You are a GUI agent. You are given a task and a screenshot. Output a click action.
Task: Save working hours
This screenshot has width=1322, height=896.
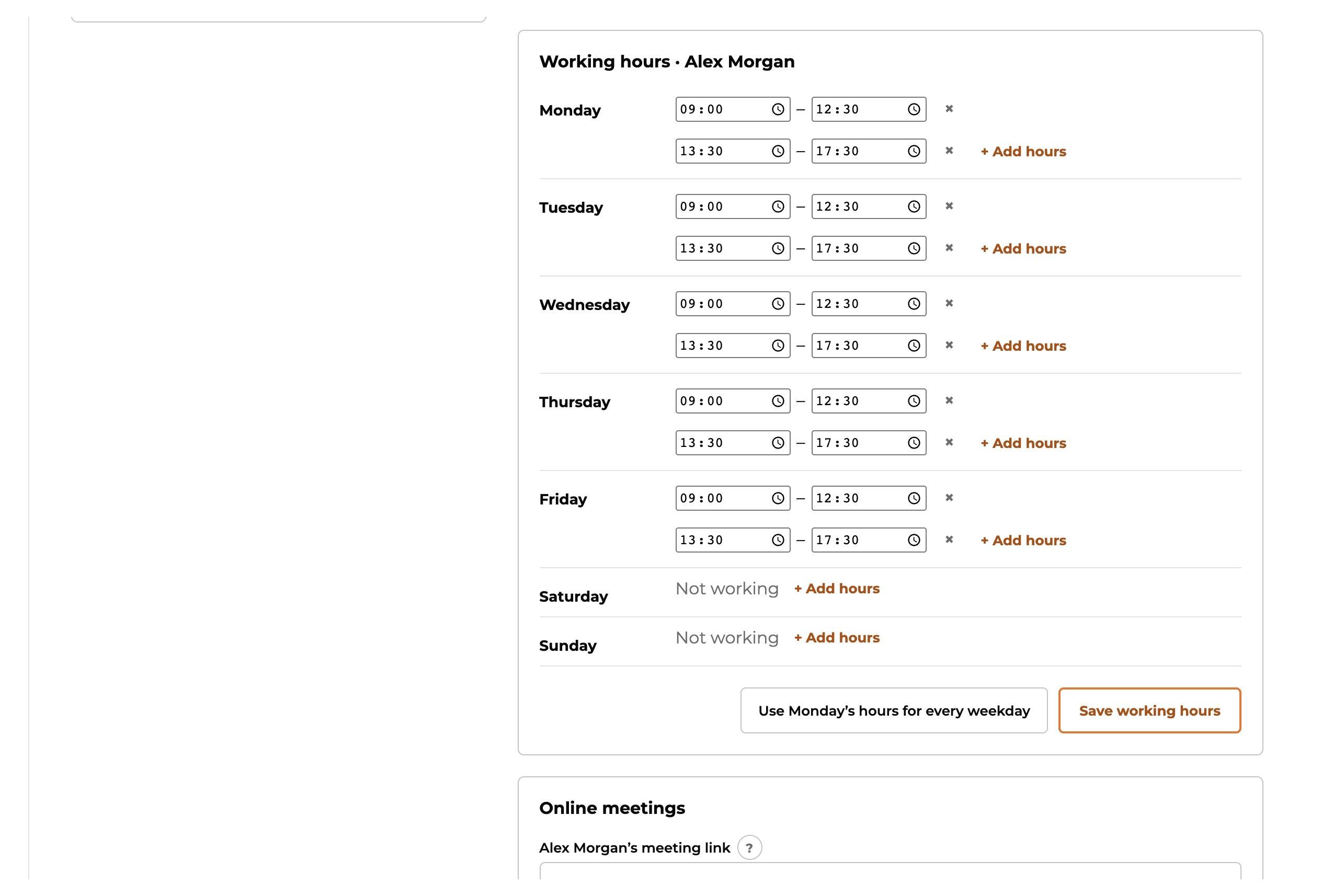pyautogui.click(x=1149, y=710)
